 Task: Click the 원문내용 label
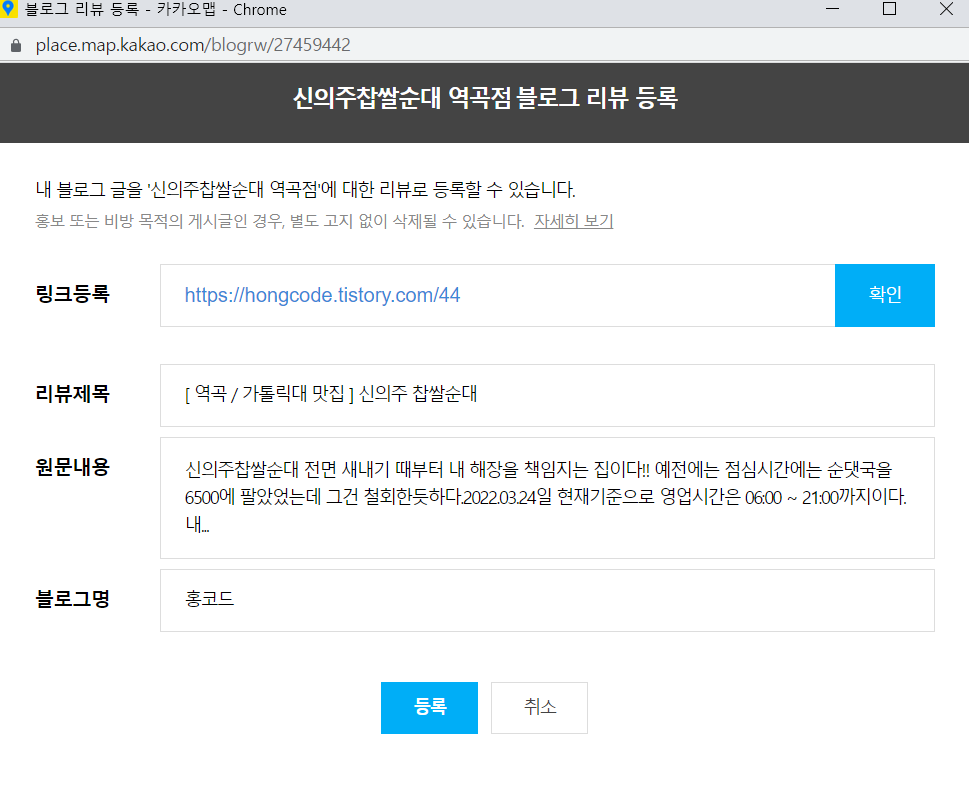coord(72,467)
